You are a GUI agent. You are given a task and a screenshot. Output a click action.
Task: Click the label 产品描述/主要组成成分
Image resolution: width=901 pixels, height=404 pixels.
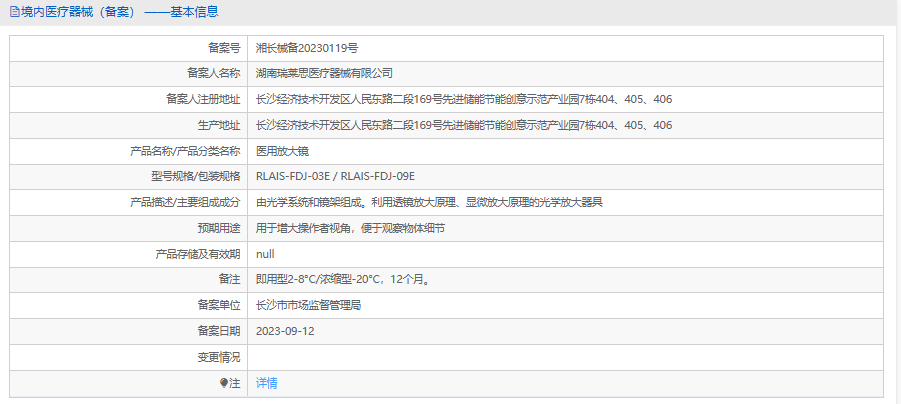(185, 202)
